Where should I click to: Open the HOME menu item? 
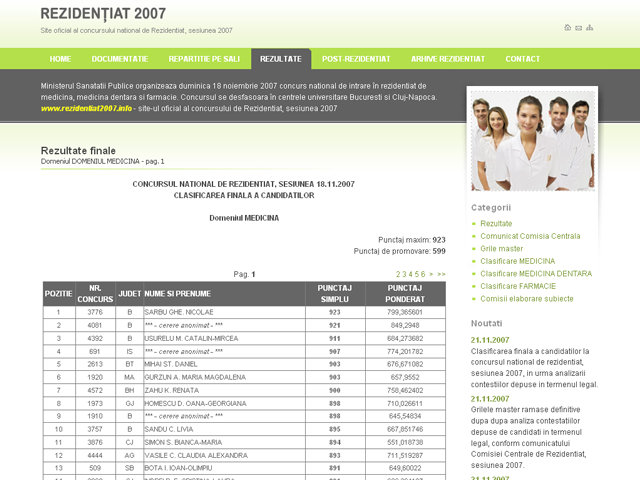pos(60,59)
